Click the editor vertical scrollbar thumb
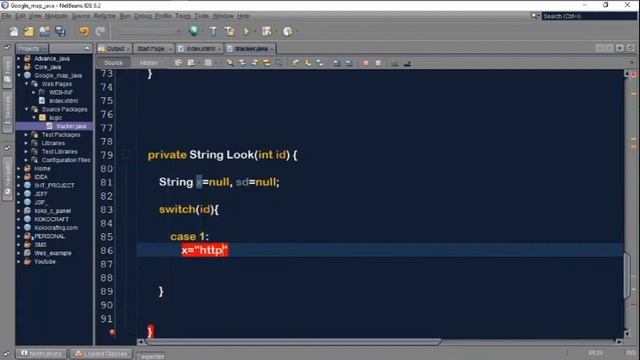 click(x=627, y=275)
